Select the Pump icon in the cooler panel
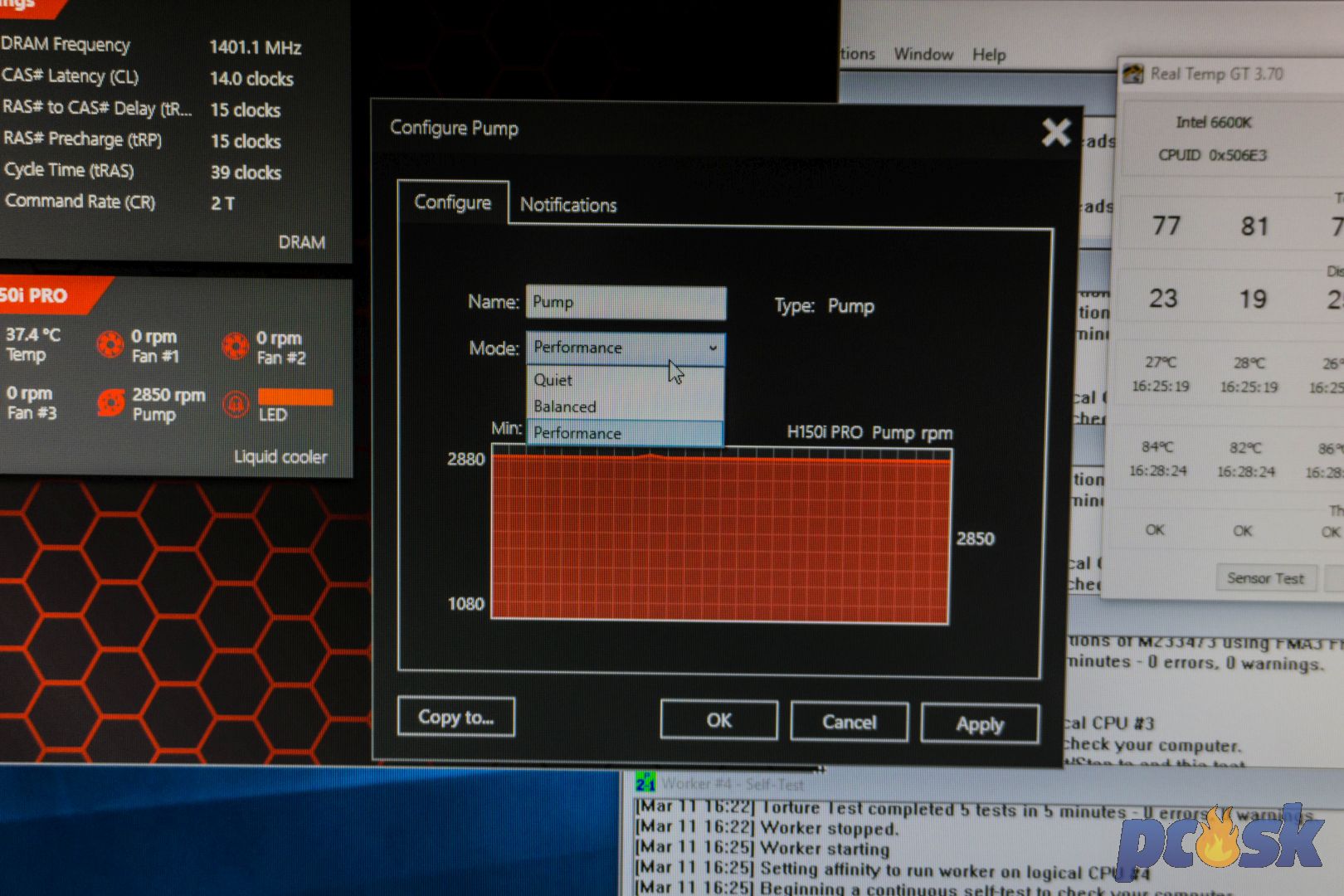This screenshot has height=896, width=1344. pyautogui.click(x=110, y=402)
